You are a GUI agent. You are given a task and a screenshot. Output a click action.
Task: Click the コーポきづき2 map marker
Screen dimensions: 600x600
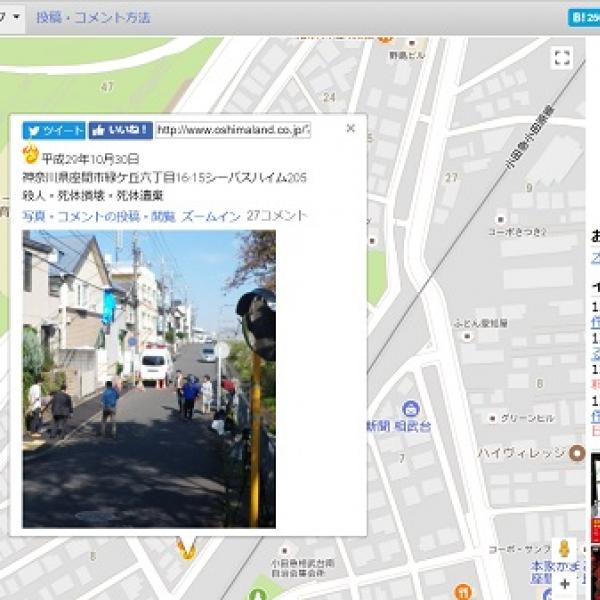click(x=501, y=220)
